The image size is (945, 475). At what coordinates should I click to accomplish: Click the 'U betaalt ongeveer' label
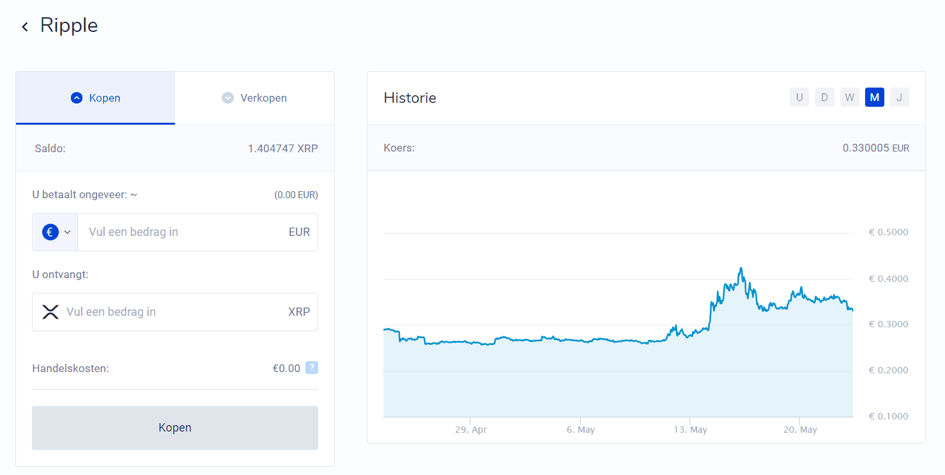(x=84, y=195)
